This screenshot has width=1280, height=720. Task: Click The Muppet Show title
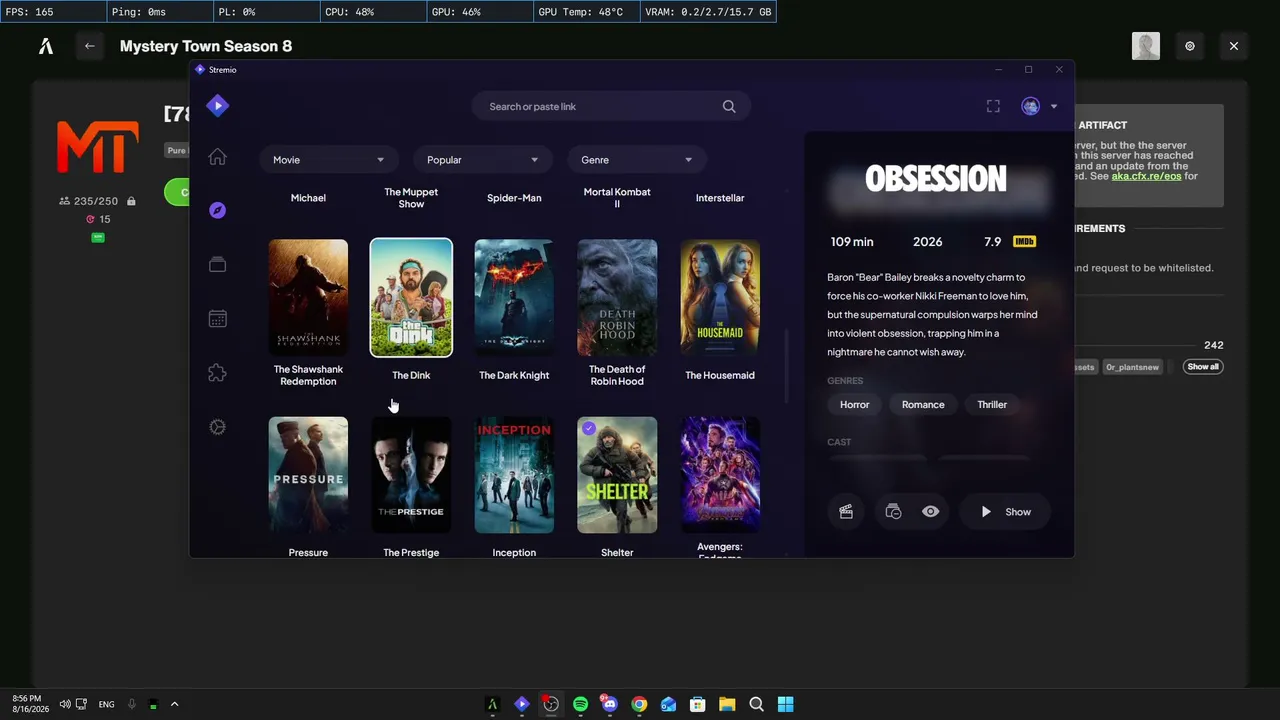click(x=411, y=198)
